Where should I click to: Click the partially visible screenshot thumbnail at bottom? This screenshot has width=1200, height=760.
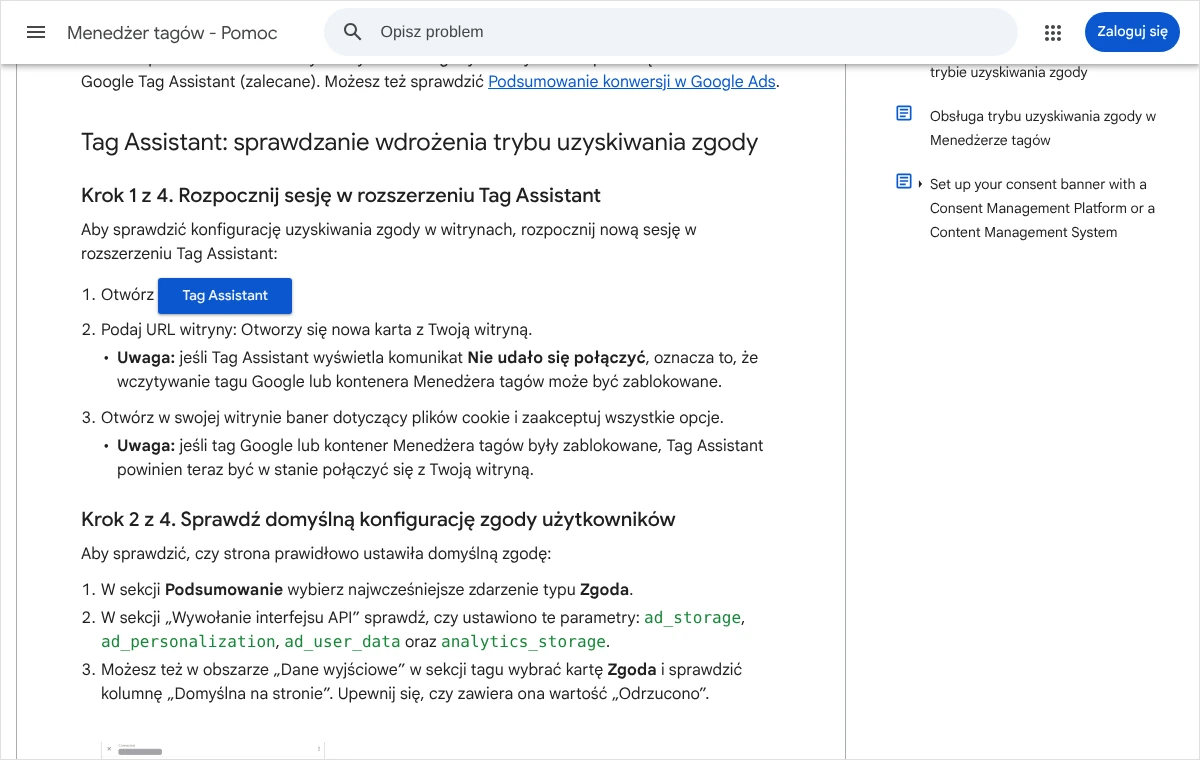(x=213, y=750)
